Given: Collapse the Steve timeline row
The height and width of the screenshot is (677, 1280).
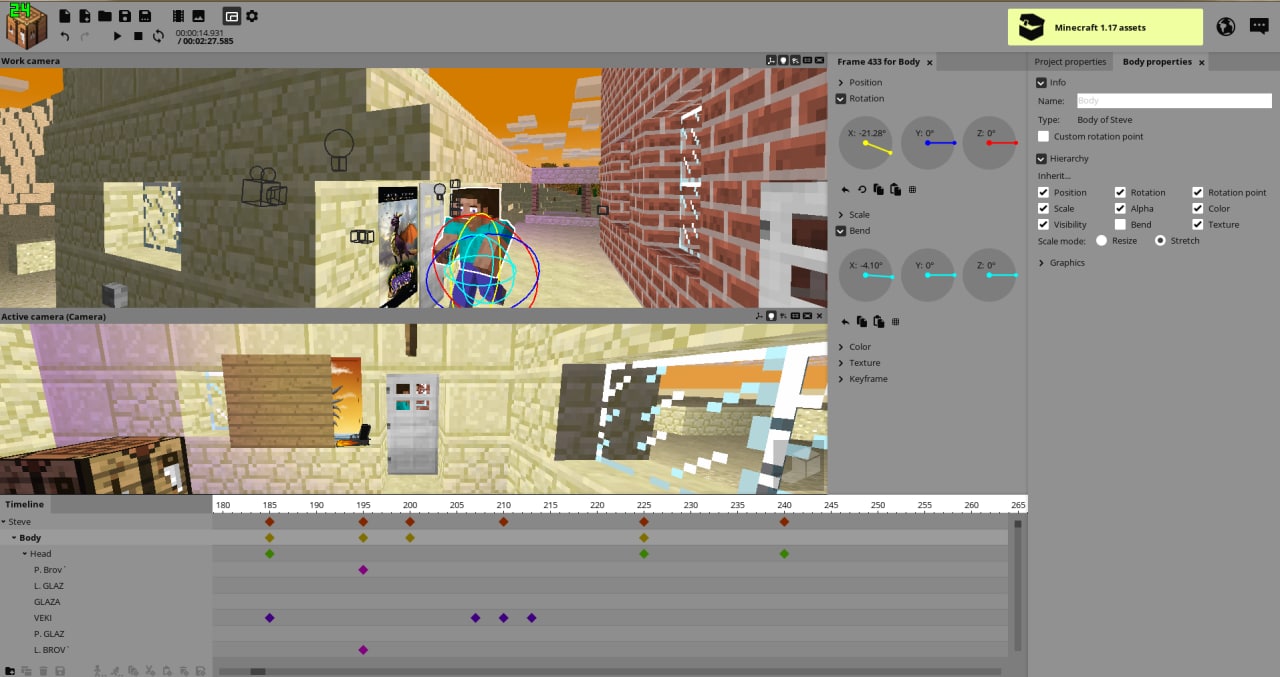Looking at the screenshot, I should [3, 521].
